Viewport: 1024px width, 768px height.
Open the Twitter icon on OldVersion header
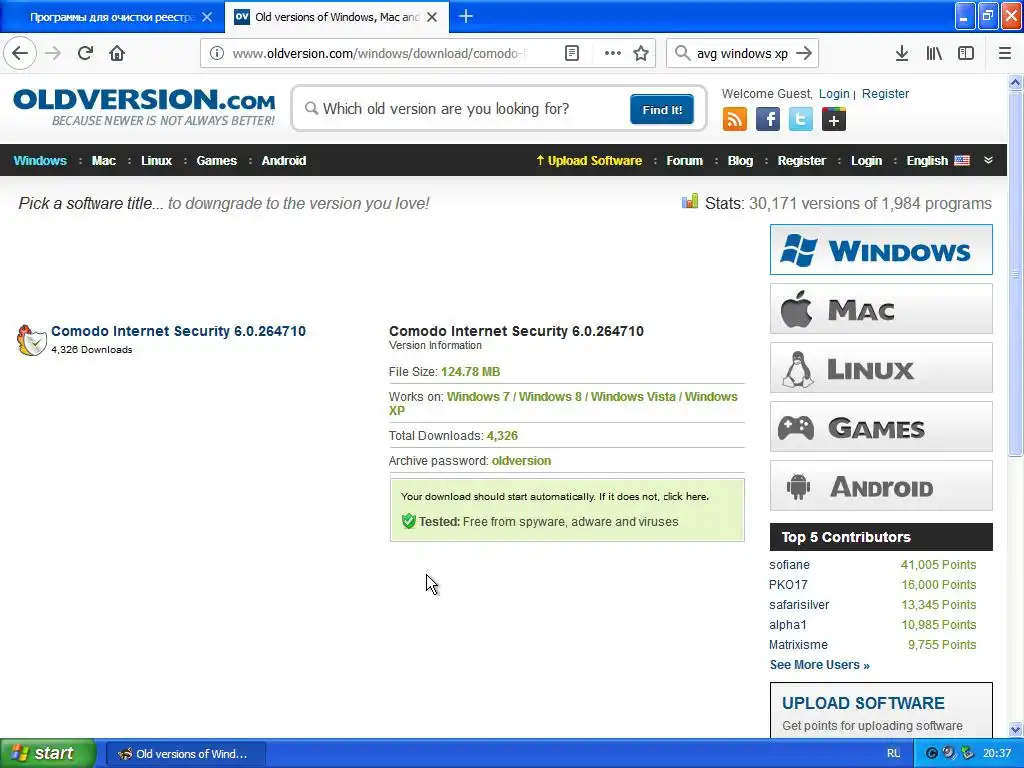[801, 120]
